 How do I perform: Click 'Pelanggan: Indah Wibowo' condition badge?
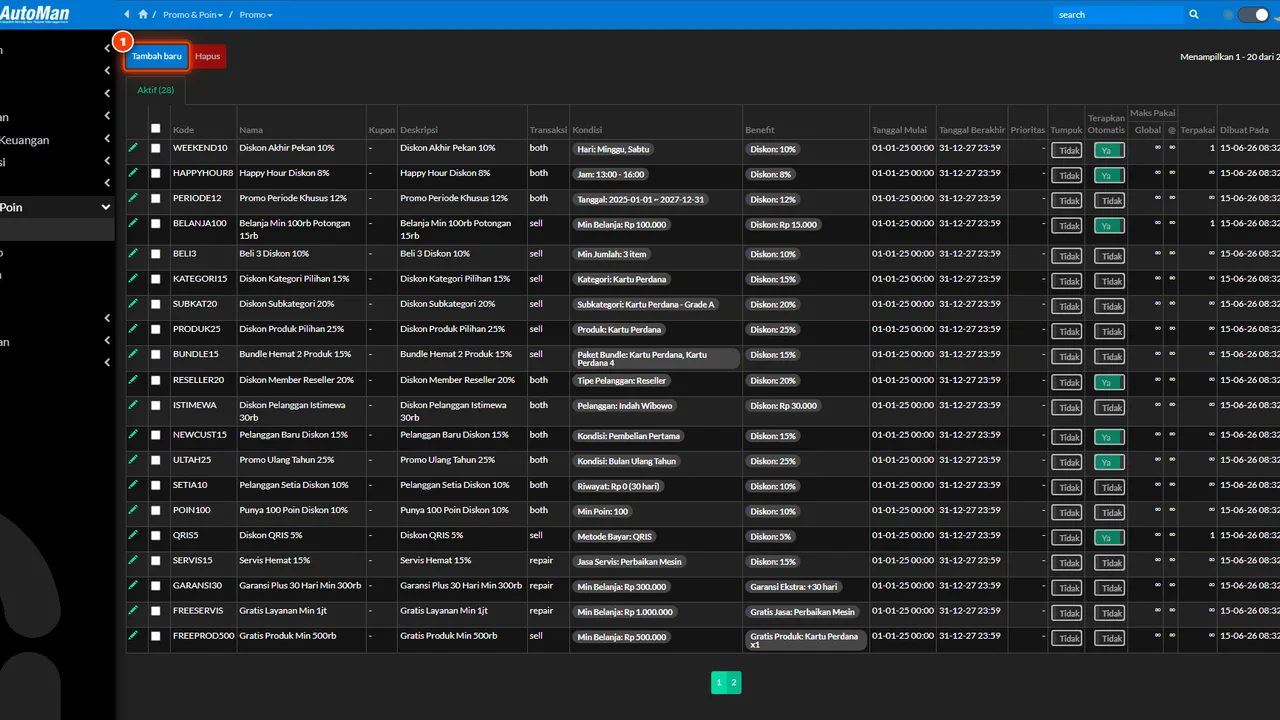(x=625, y=406)
